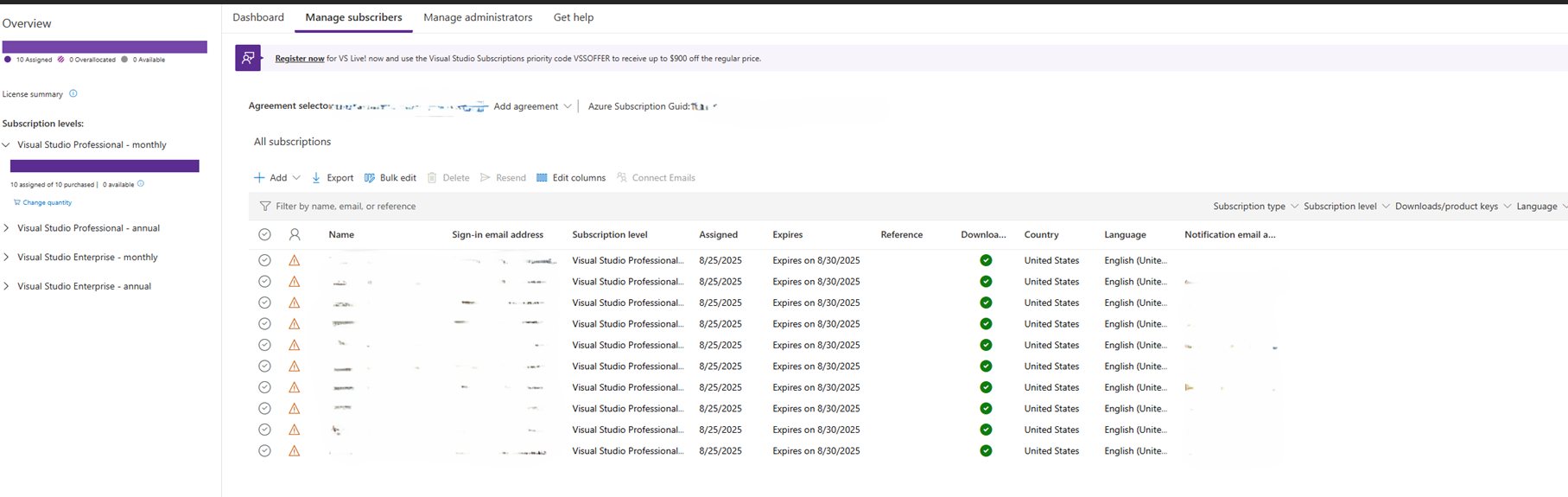Click the Notification email column header
Viewport: 1568px width, 497px height.
[1229, 235]
